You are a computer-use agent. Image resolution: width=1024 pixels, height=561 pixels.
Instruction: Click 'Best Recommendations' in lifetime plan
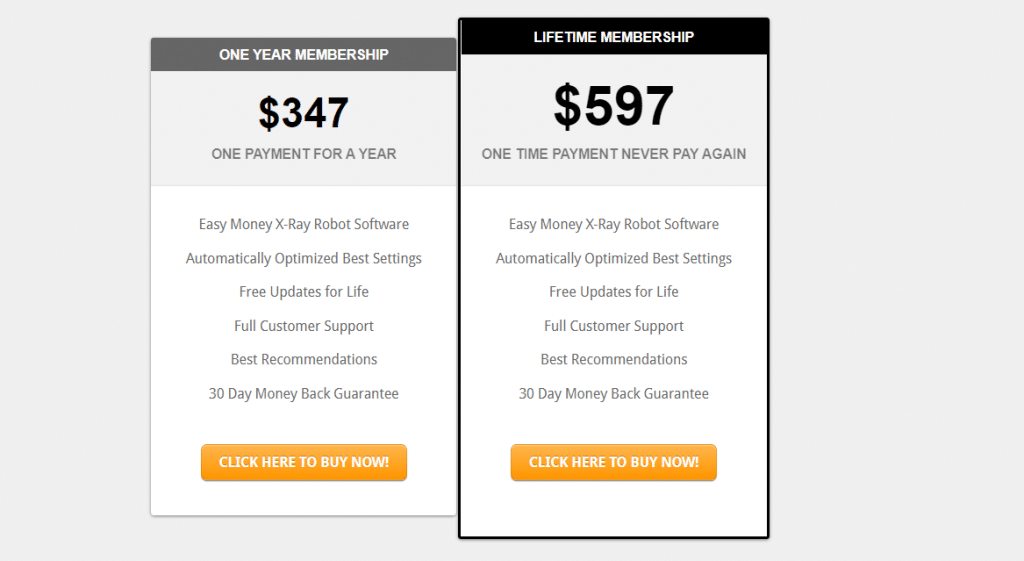[x=613, y=359]
